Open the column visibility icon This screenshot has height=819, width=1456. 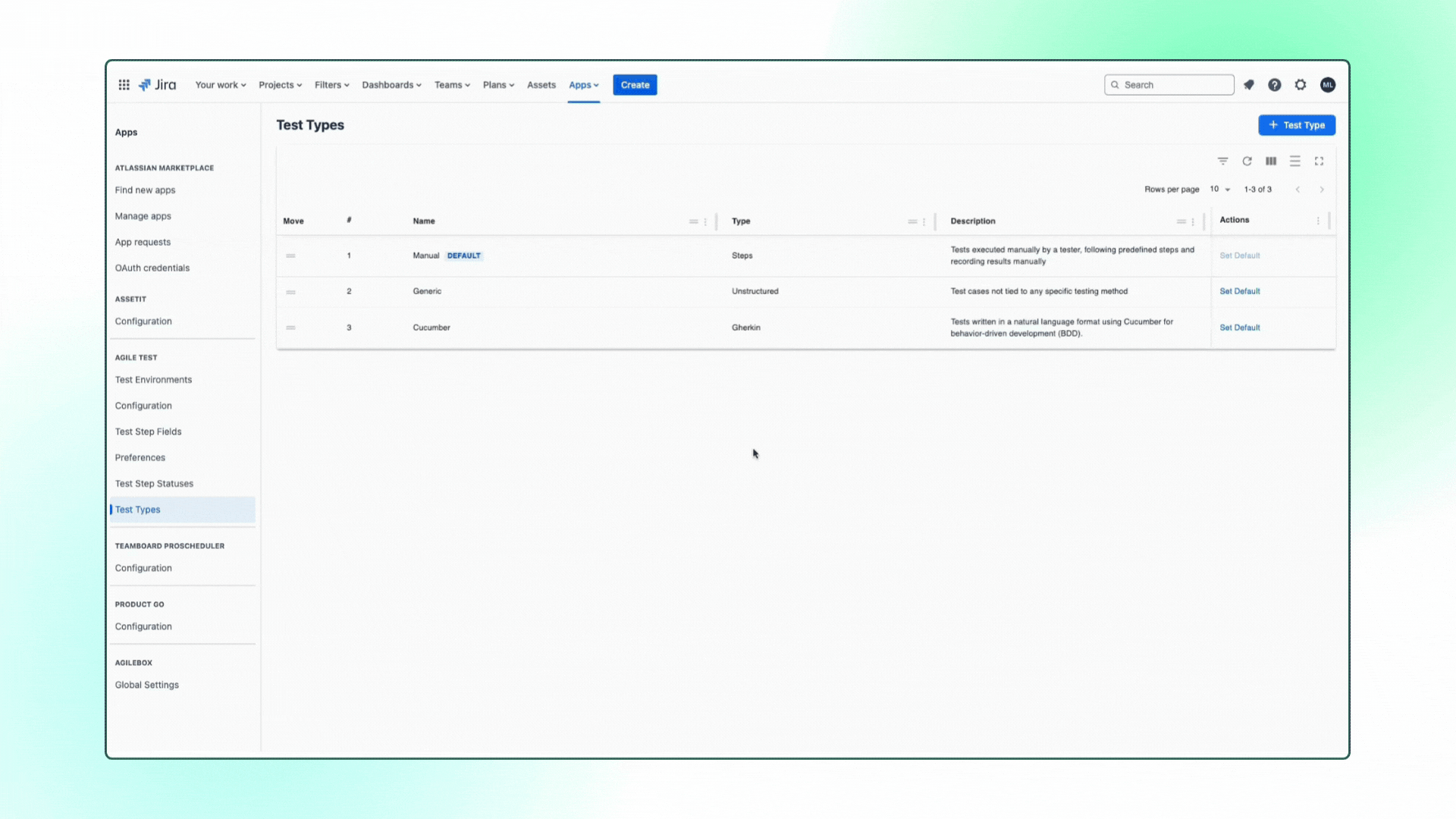[1271, 161]
